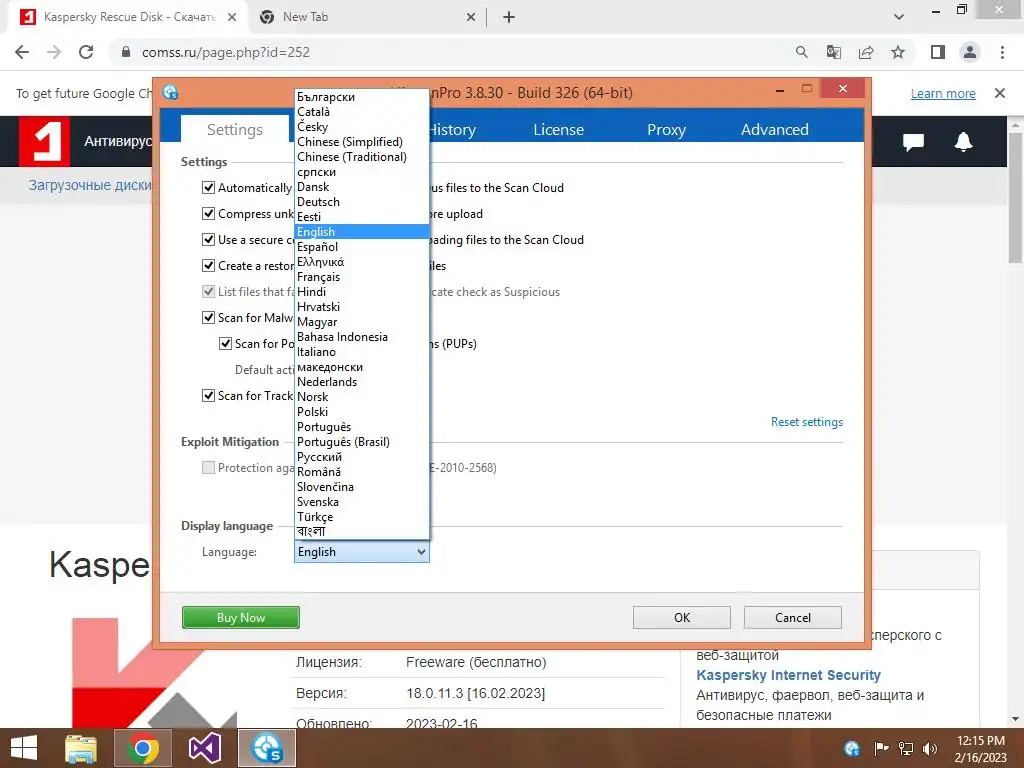Image resolution: width=1024 pixels, height=768 pixels.
Task: Click HitmanPro title bar app icon
Action: [170, 93]
